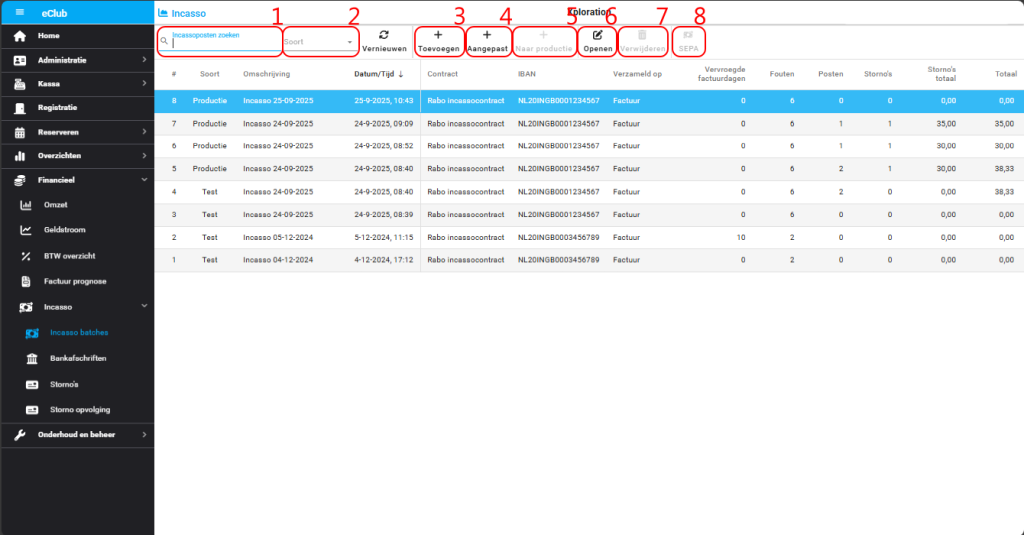
Task: Open Home via the house icon
Action: tap(20, 36)
